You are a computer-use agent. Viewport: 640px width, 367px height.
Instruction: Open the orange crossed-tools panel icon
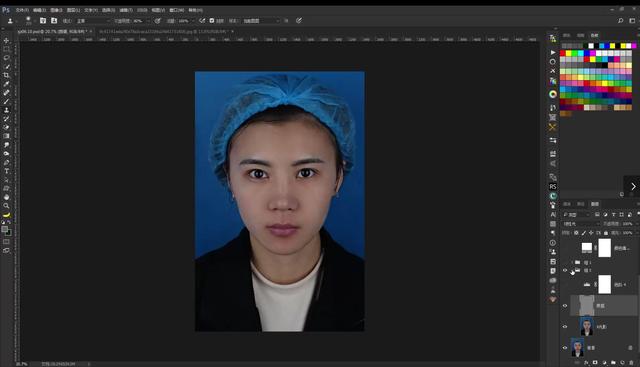click(x=553, y=127)
